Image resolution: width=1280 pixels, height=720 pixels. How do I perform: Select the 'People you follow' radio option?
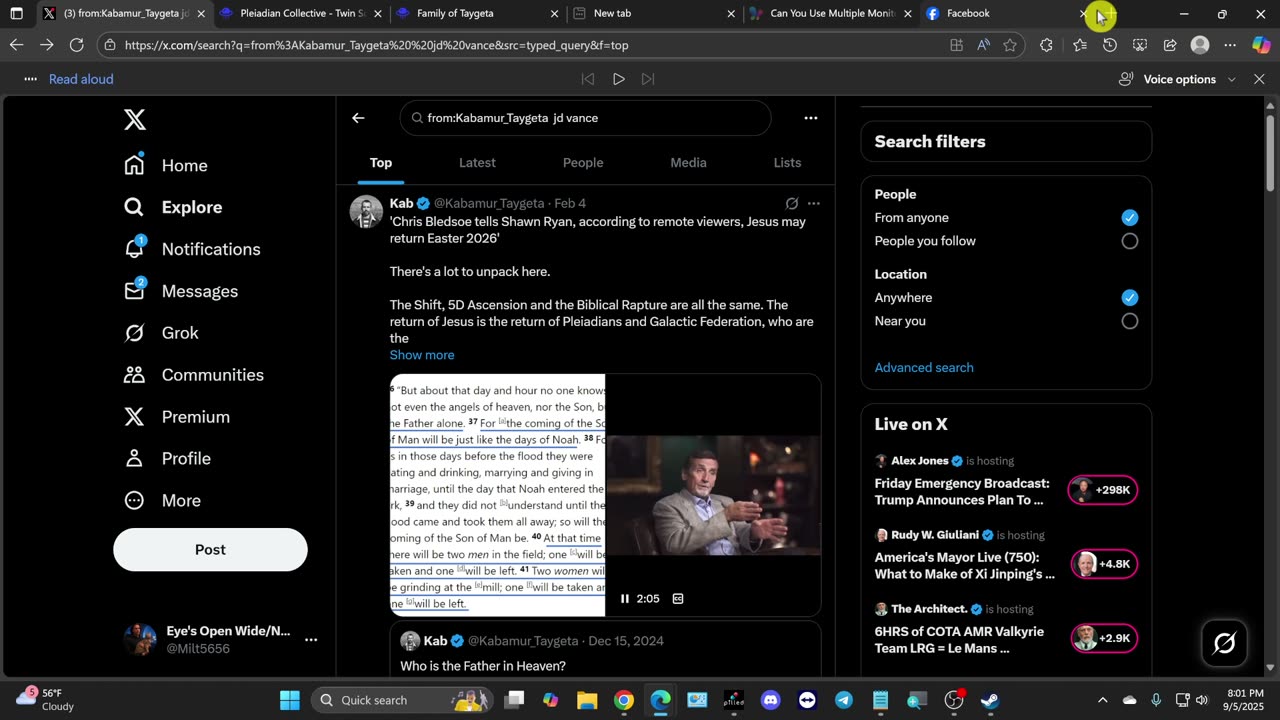(1129, 241)
